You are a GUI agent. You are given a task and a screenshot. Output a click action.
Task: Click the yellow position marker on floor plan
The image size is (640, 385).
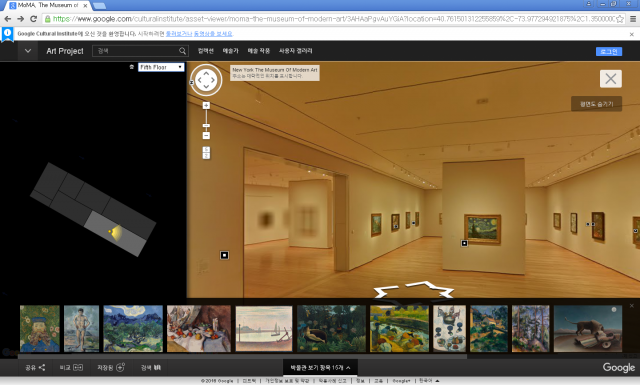click(x=109, y=231)
